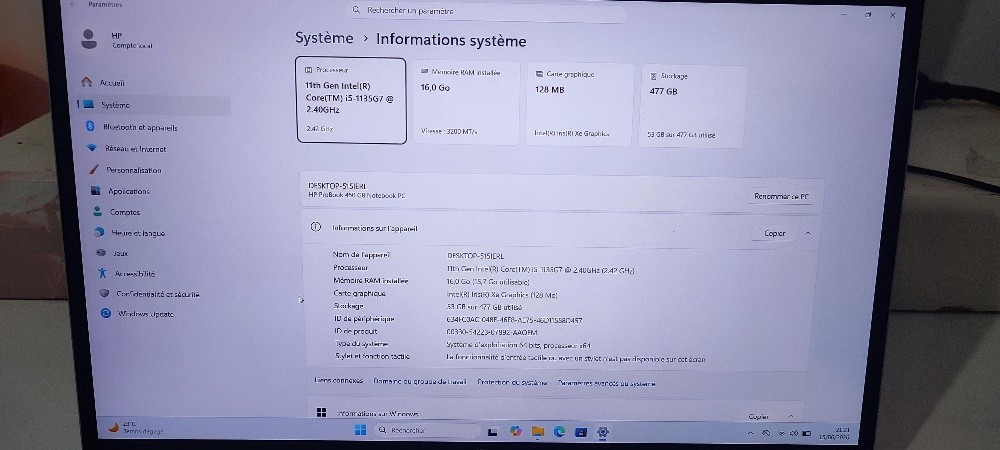Click the info icon beside Informations sur l'appareil
Viewport: 1000px width, 450px height.
(x=315, y=227)
